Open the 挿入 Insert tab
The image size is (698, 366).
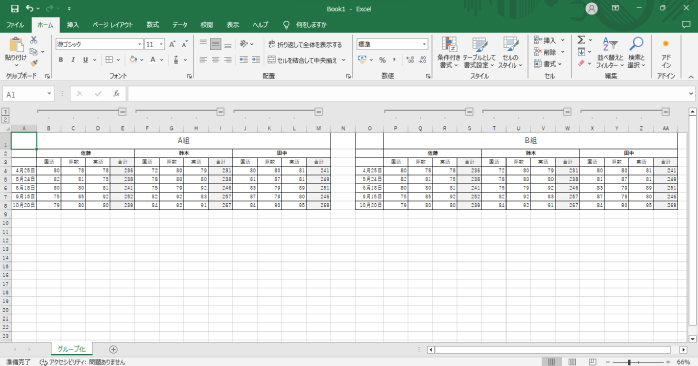click(73, 25)
